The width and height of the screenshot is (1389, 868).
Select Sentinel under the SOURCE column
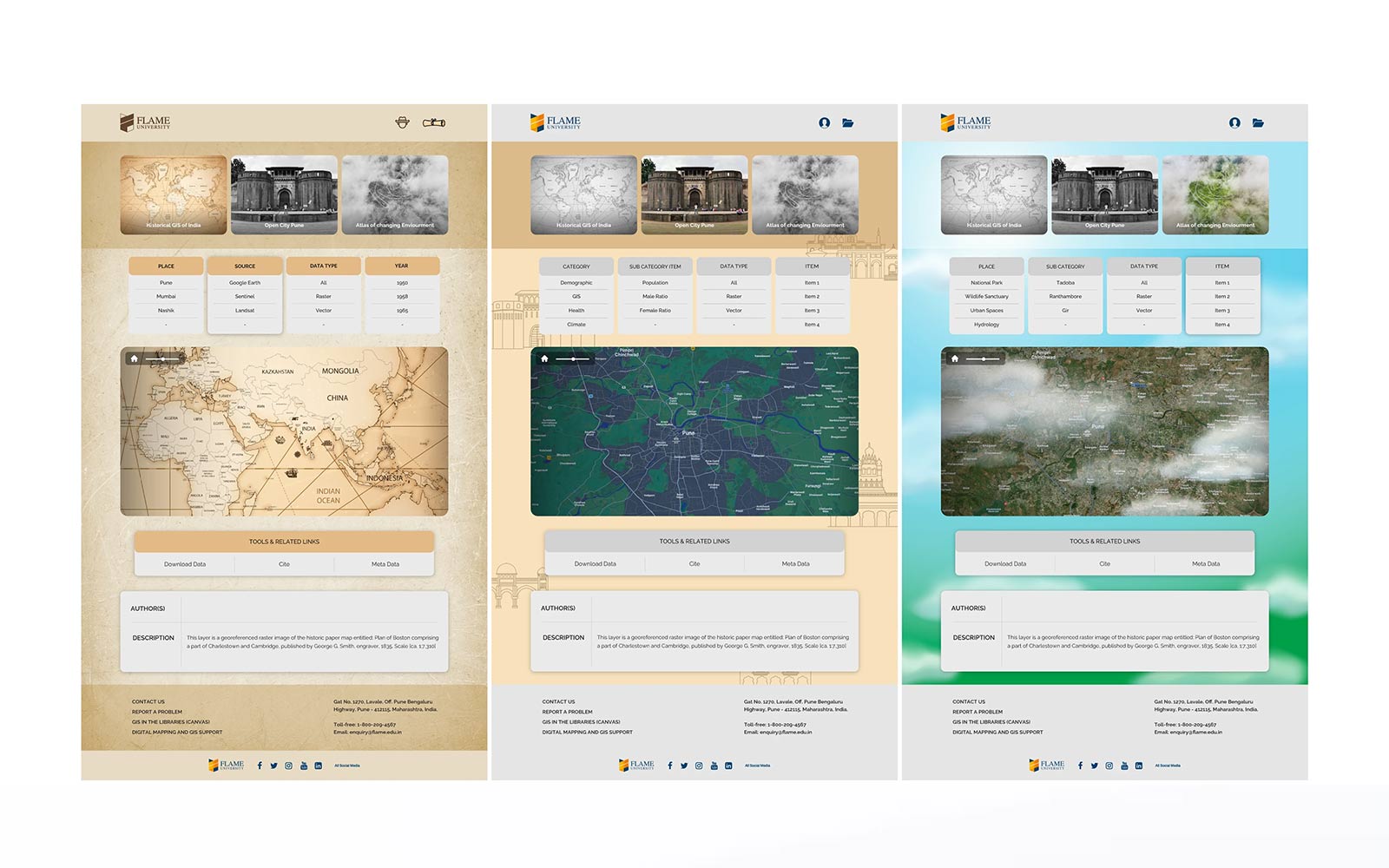245,296
